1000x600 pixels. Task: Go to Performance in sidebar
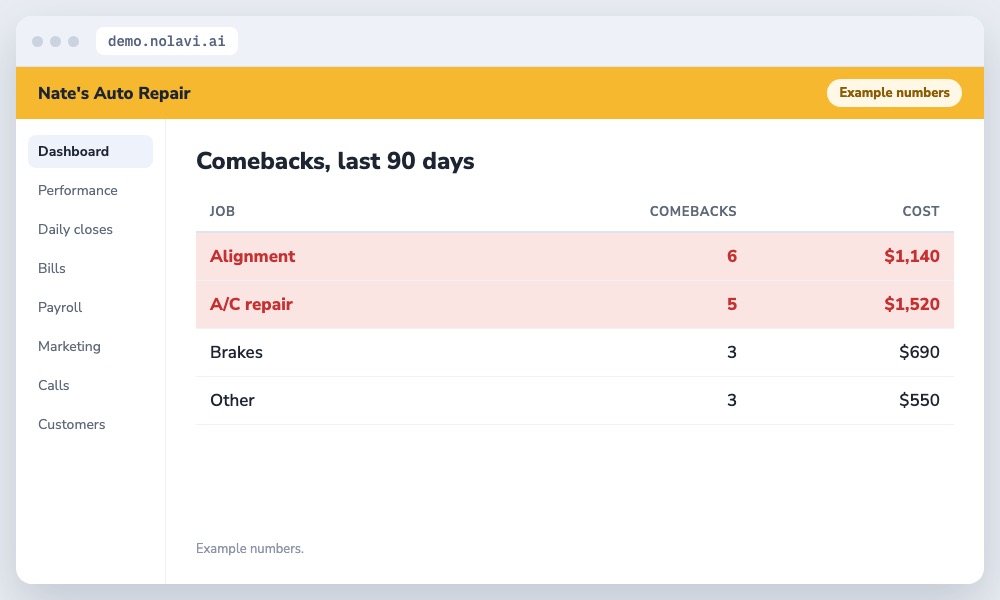point(78,190)
